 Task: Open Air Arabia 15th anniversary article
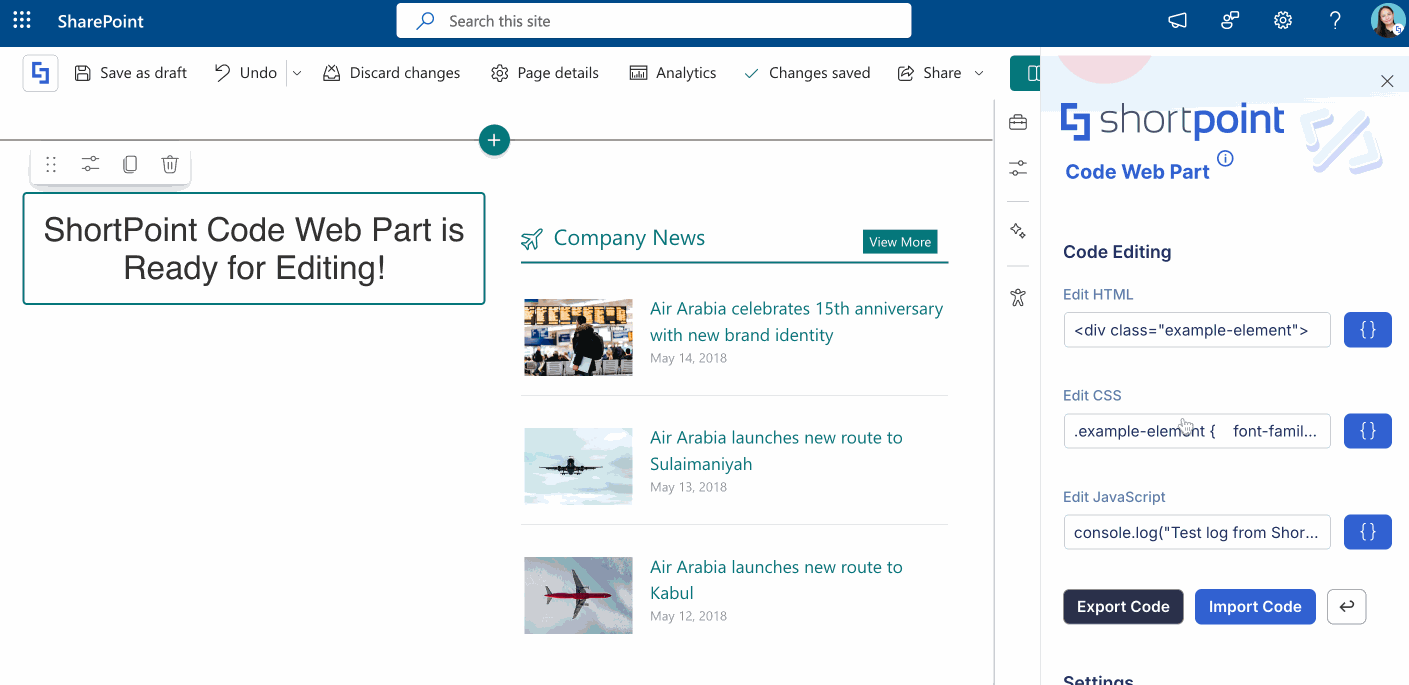click(x=796, y=322)
